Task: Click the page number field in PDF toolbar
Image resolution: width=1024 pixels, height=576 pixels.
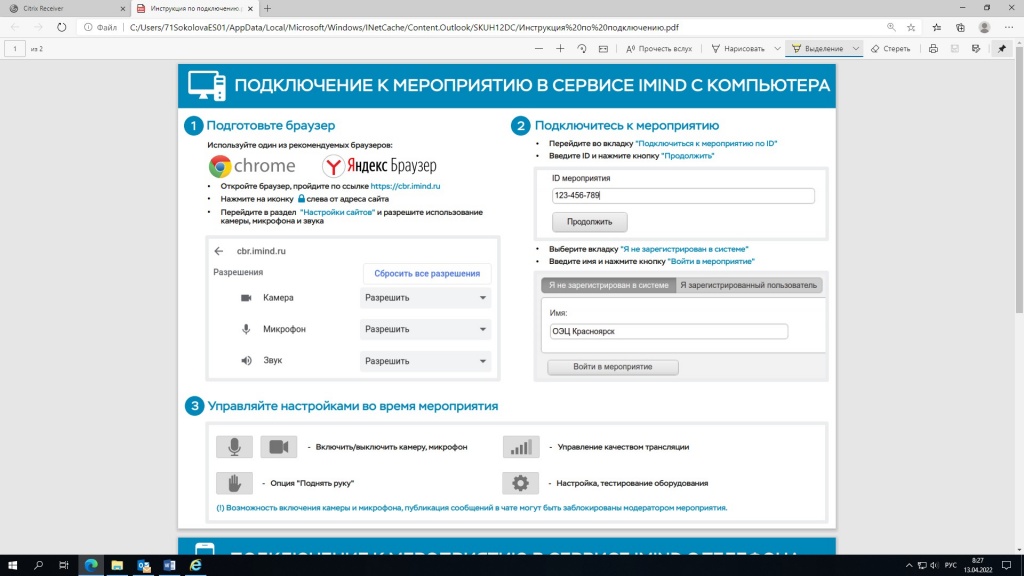Action: 16,48
